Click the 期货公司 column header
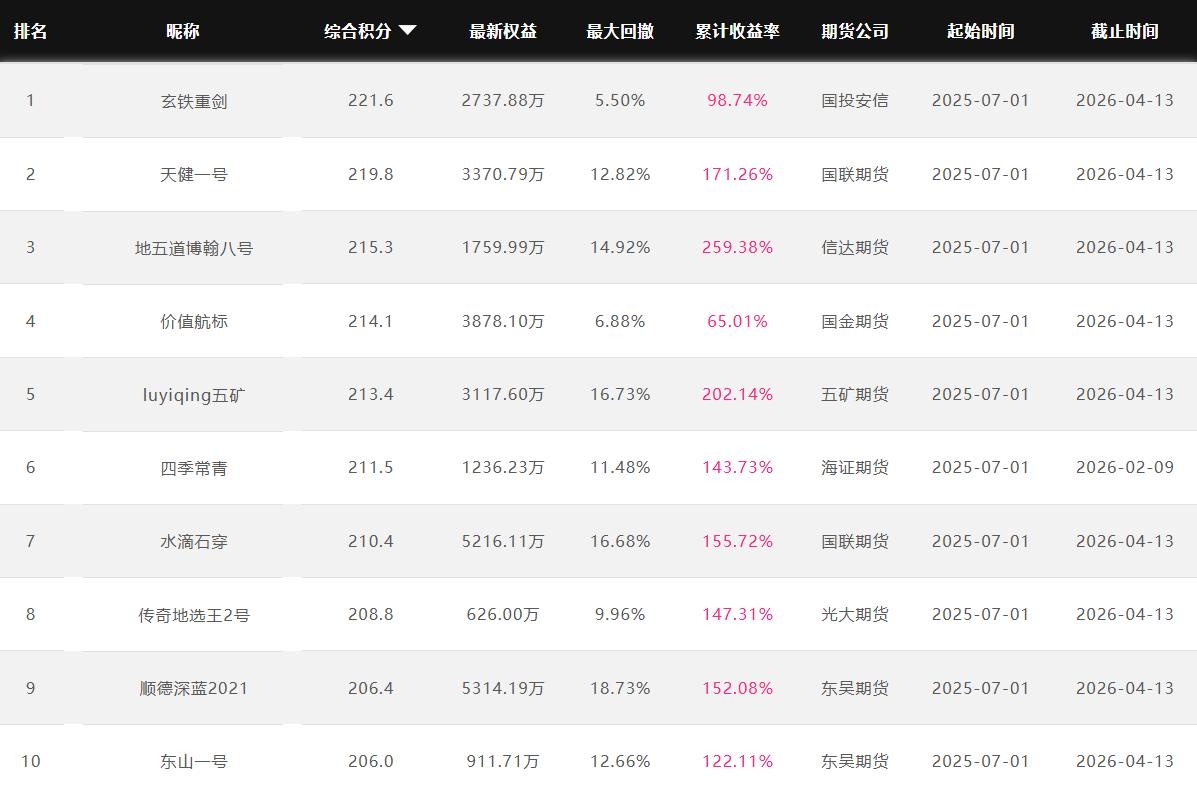 coord(855,31)
